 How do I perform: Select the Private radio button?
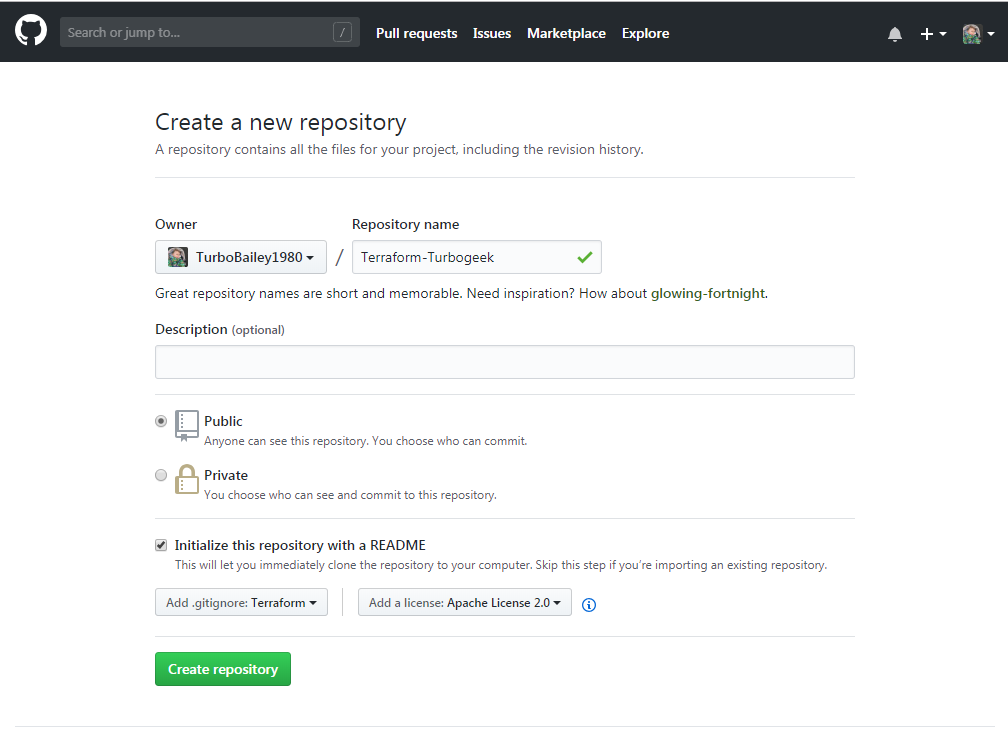[x=161, y=475]
